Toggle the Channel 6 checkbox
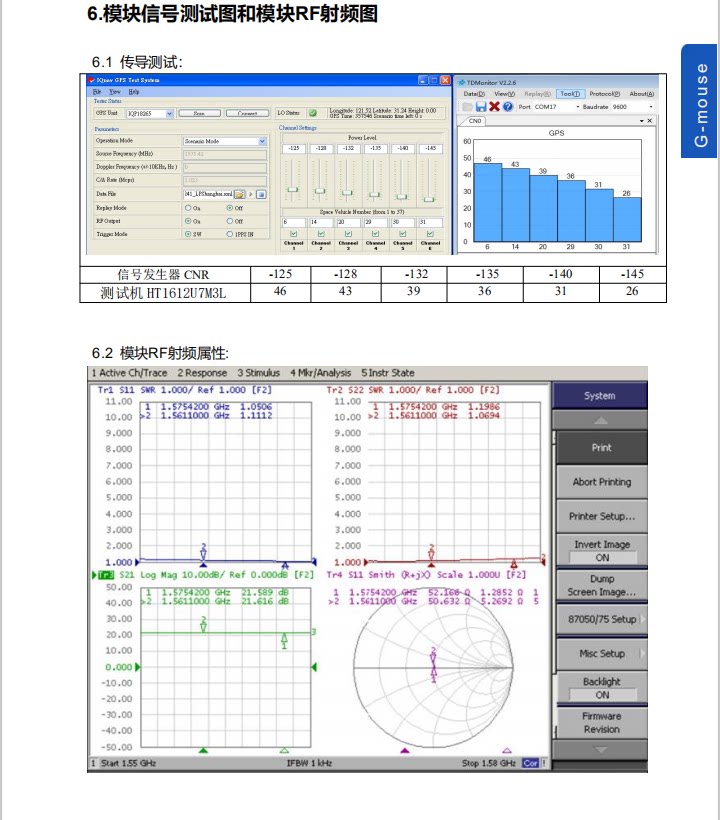This screenshot has height=820, width=720. point(430,234)
